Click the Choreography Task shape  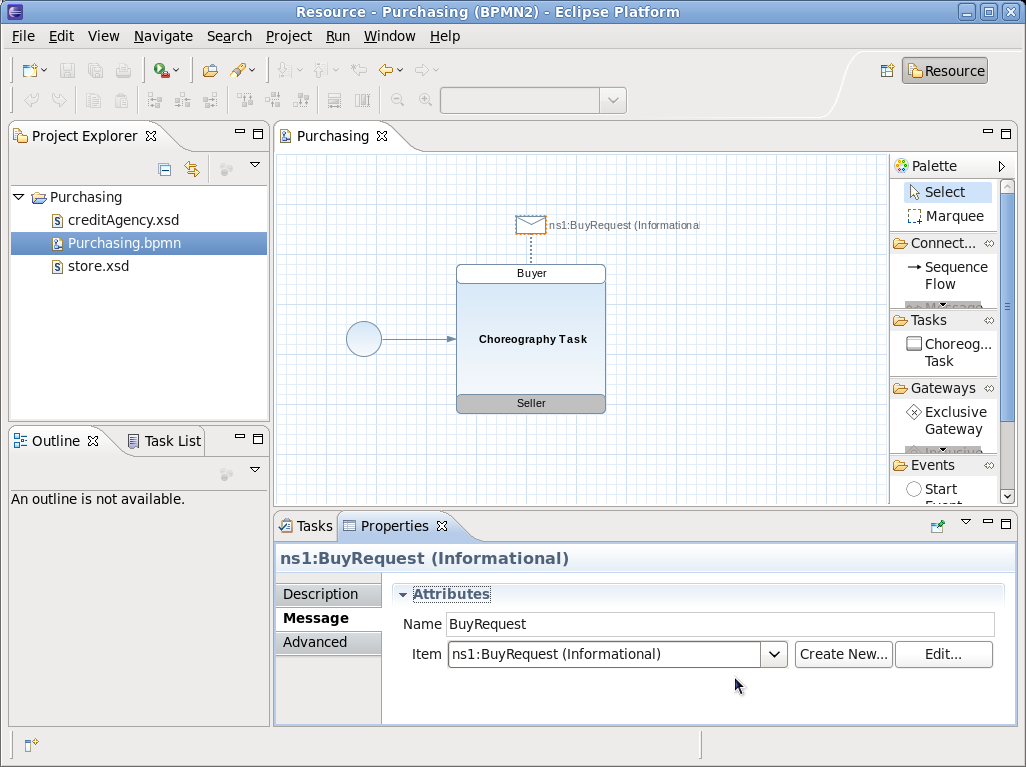coord(531,339)
